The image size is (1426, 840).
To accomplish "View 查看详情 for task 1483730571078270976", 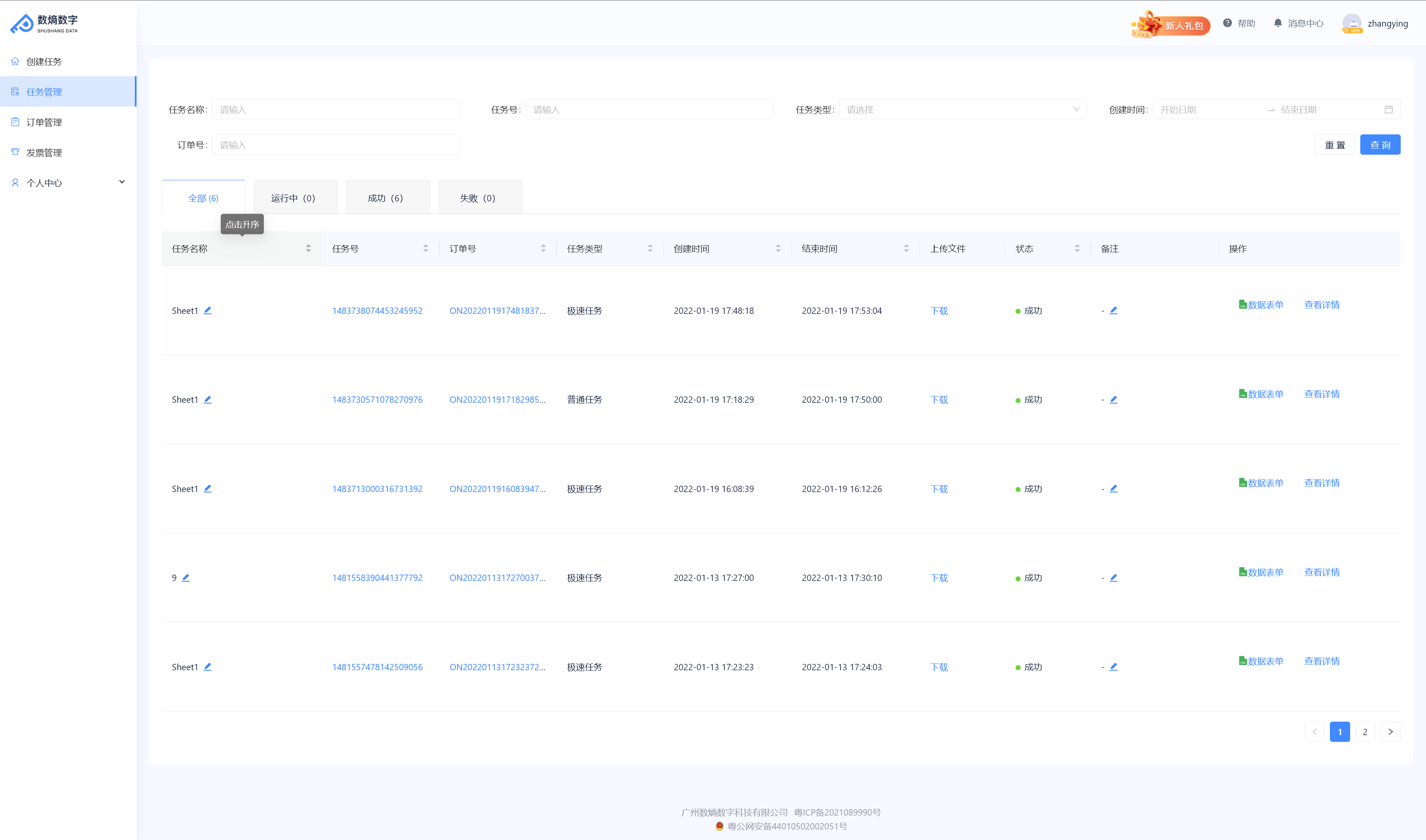I will pos(1322,394).
